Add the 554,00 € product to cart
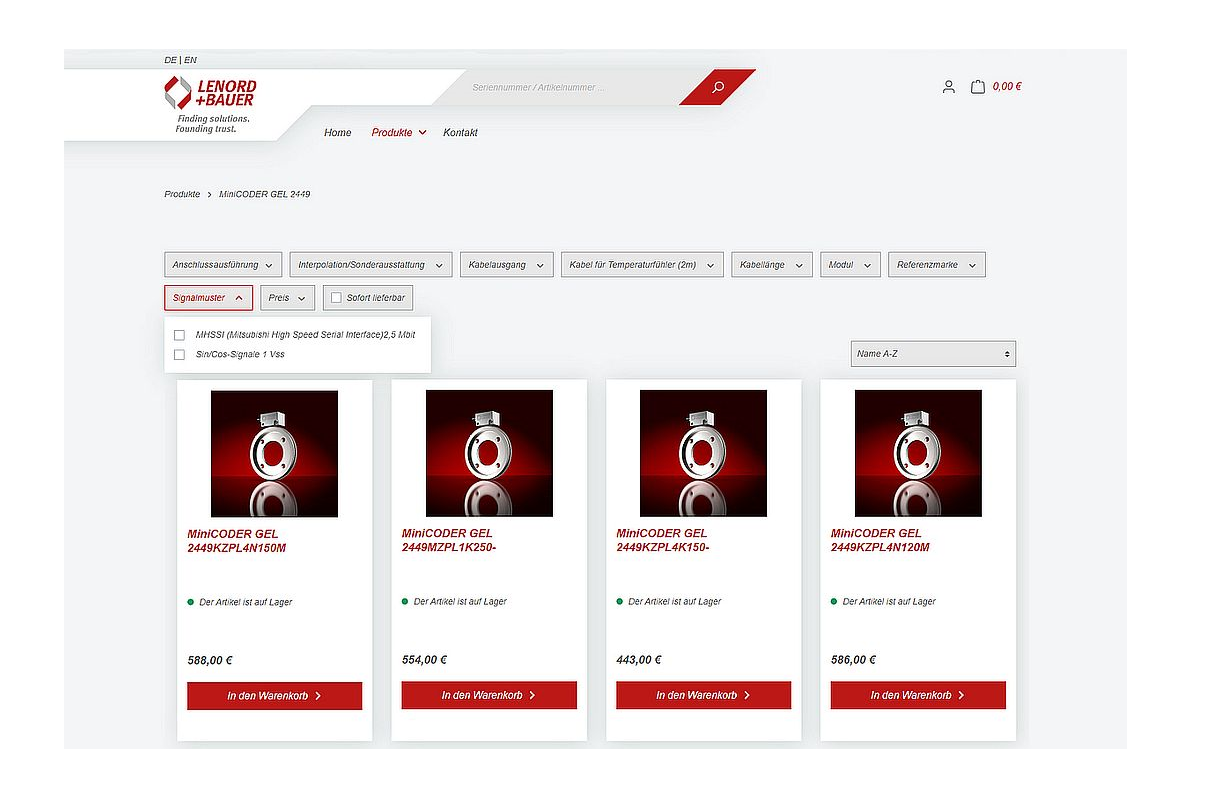The image size is (1207, 795). coord(489,695)
